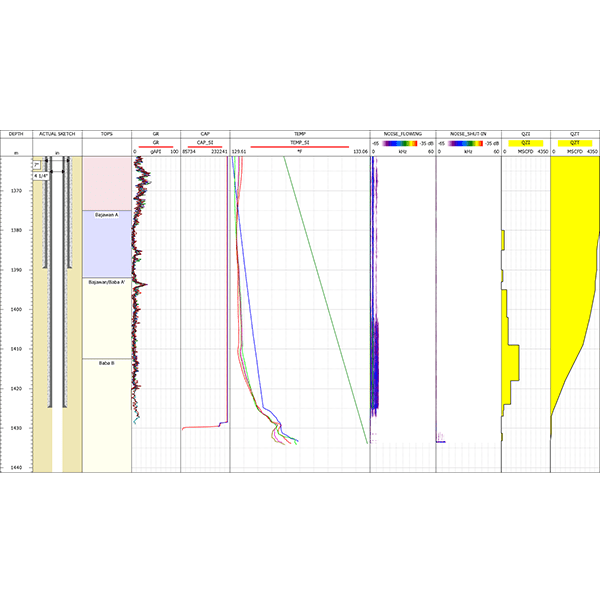
Task: Click the 1400 depth marker
Action: click(x=16, y=309)
